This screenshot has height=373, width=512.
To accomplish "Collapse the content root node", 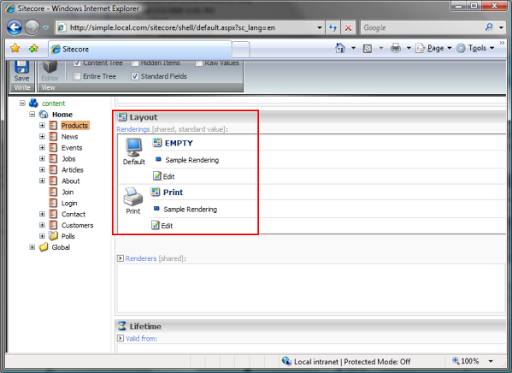I will (x=22, y=103).
